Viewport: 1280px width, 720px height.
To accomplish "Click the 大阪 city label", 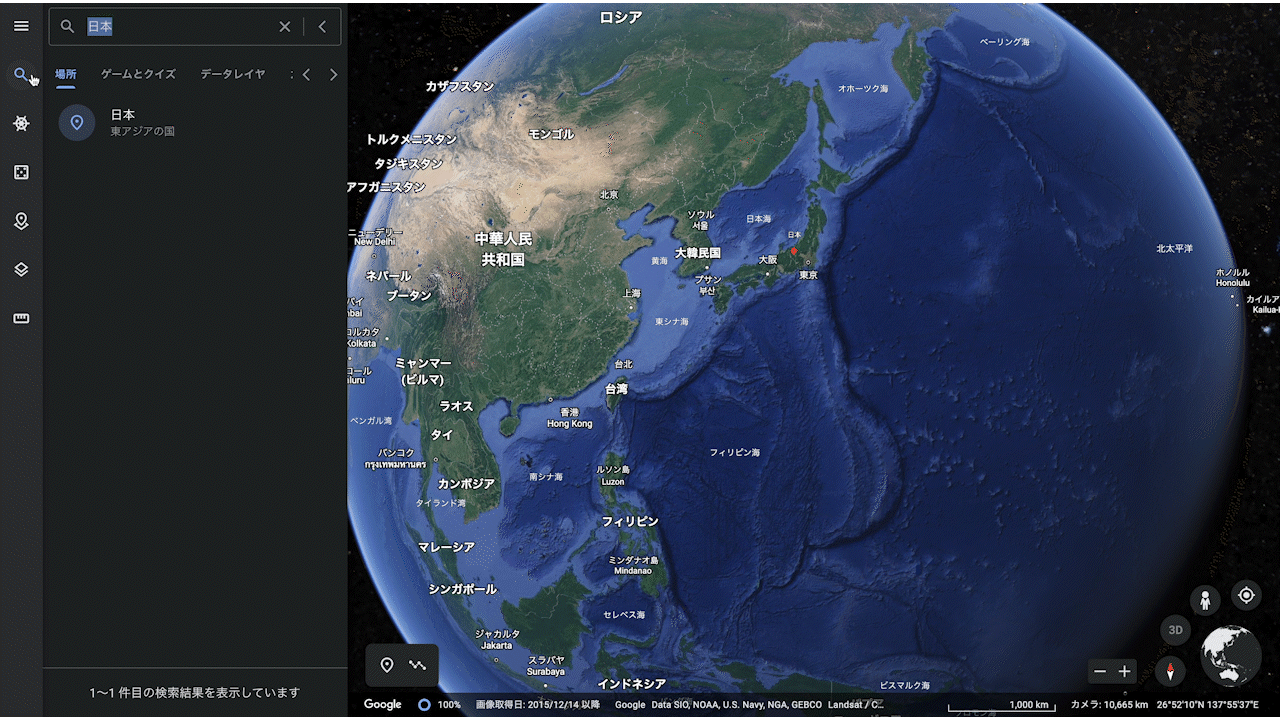I will pyautogui.click(x=767, y=260).
